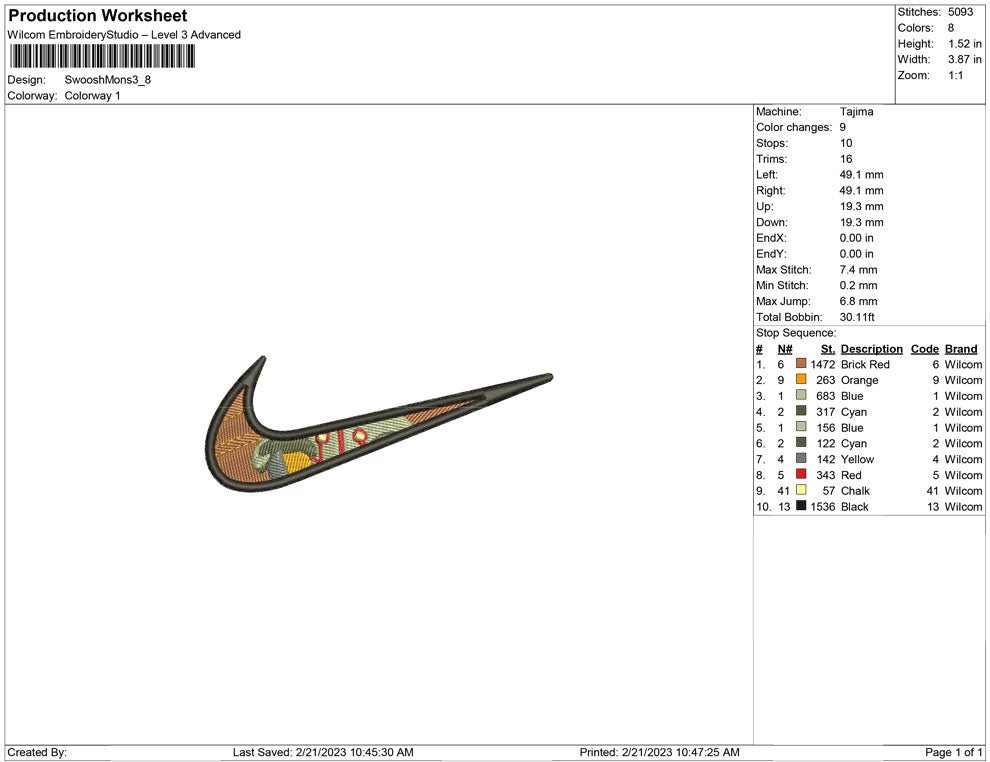Click the Min Stitch value 0.2 mm
Image resolution: width=990 pixels, height=762 pixels.
pyautogui.click(x=859, y=285)
